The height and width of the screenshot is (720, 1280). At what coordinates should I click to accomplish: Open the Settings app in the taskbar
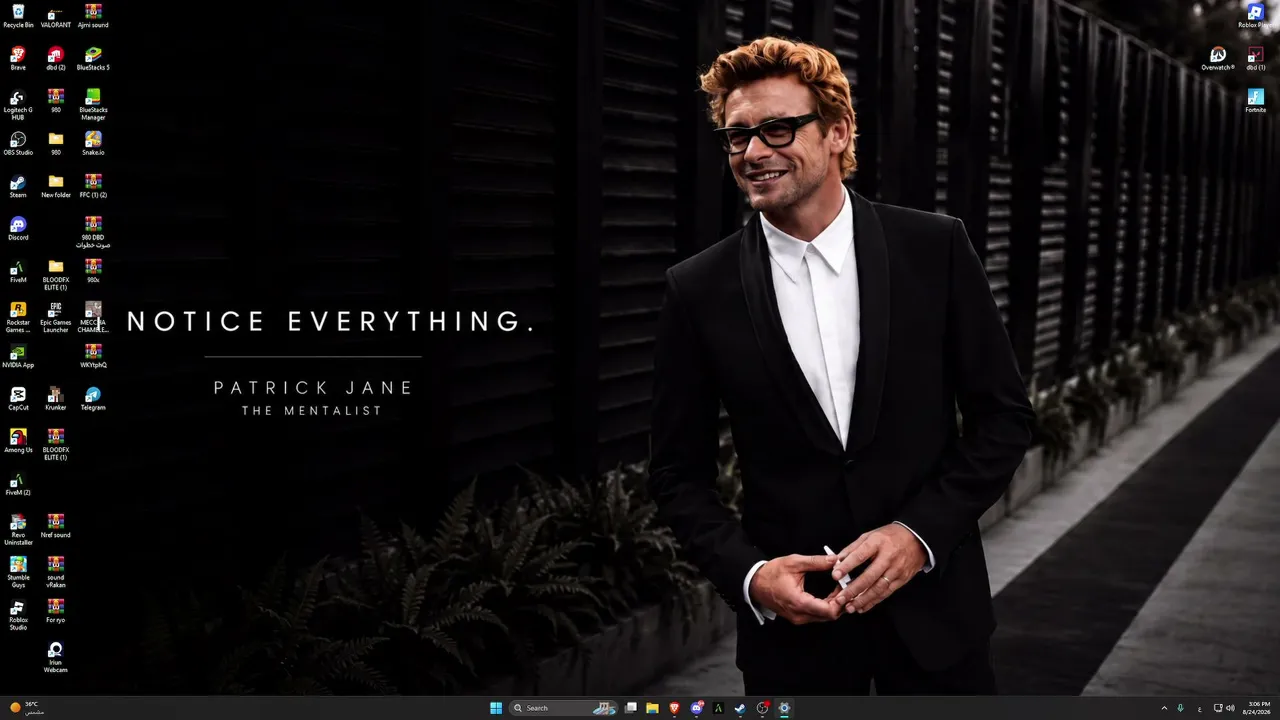pyautogui.click(x=784, y=708)
